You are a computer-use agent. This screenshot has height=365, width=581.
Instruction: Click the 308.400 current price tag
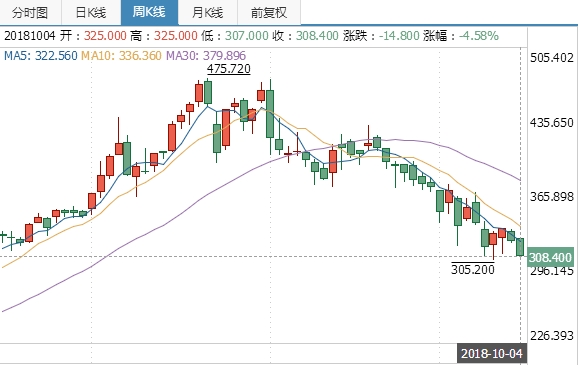click(x=550, y=257)
